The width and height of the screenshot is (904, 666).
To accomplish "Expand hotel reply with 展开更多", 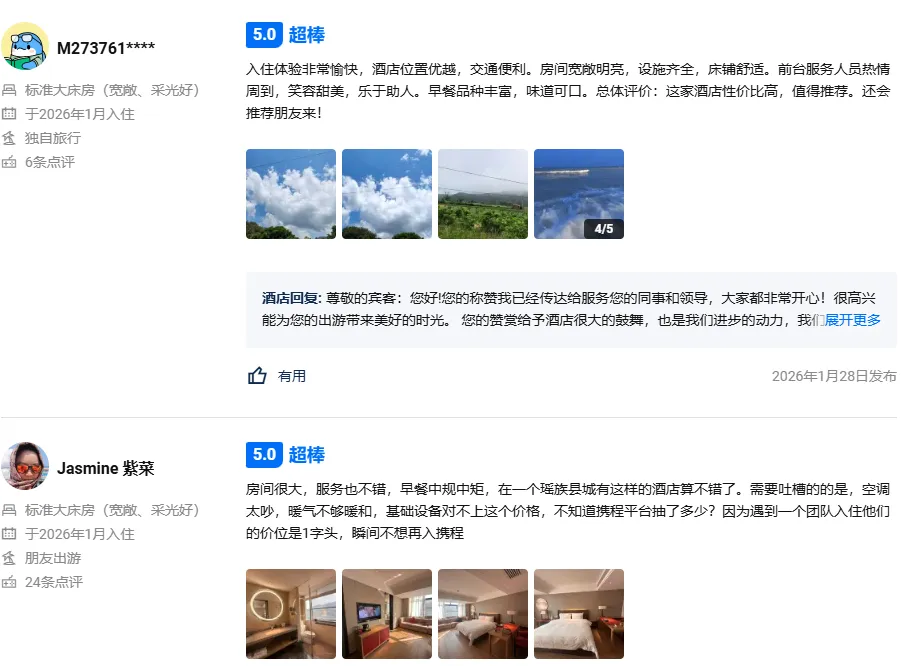I will (x=852, y=320).
